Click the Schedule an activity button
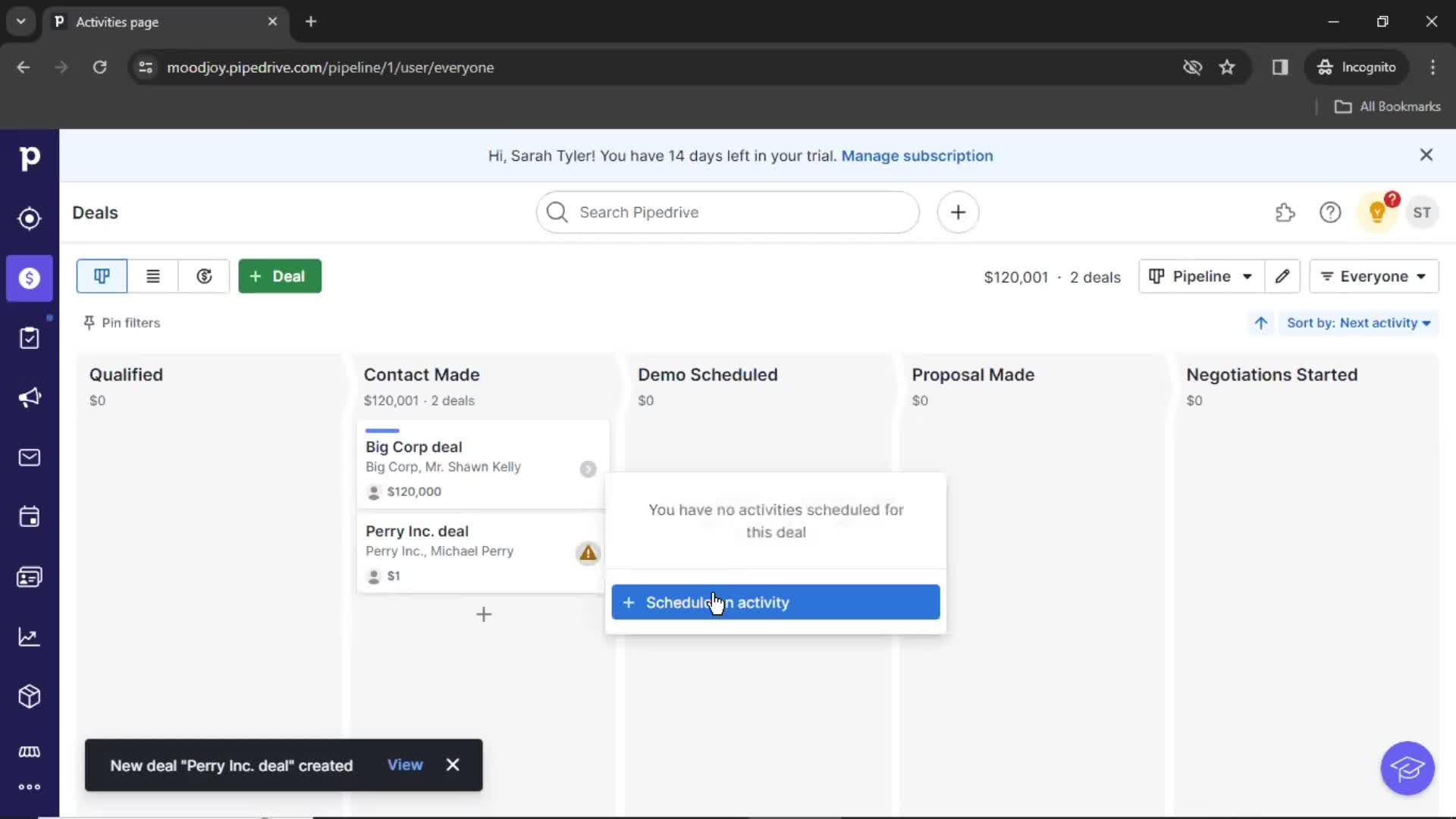The image size is (1456, 819). click(x=775, y=602)
